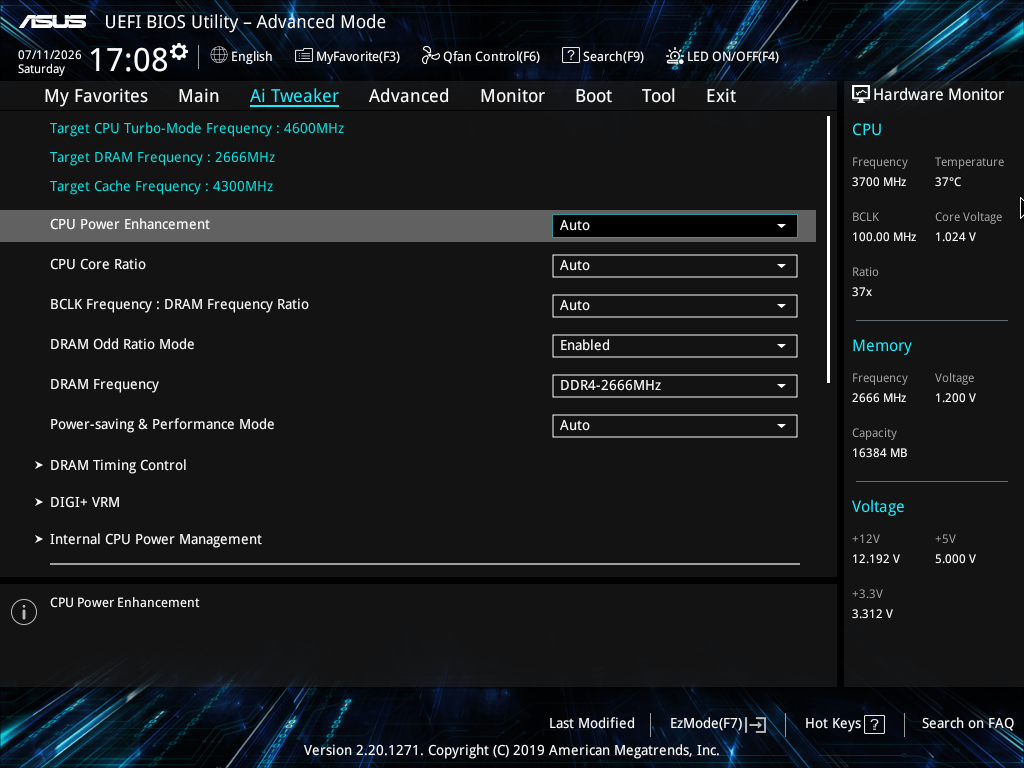Click the Memory heading in Hardware Monitor
This screenshot has width=1024, height=768.
[x=882, y=345]
